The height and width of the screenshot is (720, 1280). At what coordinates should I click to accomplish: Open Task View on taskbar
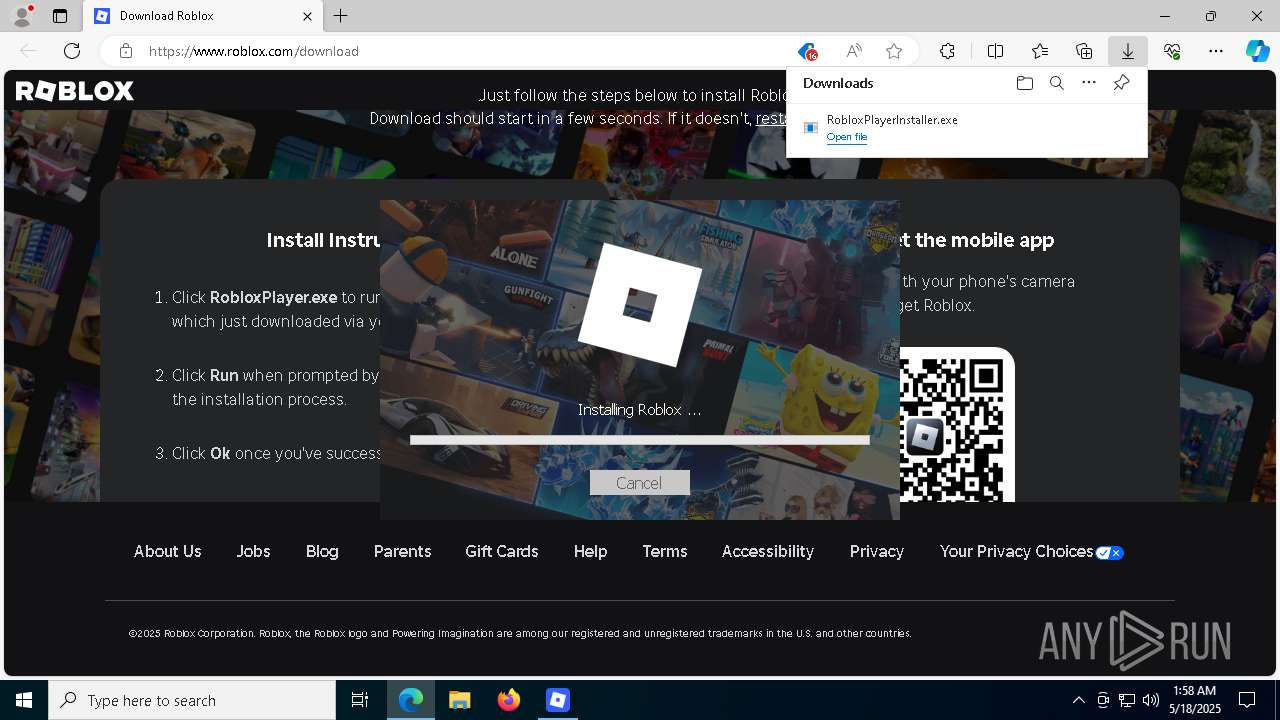tap(360, 700)
